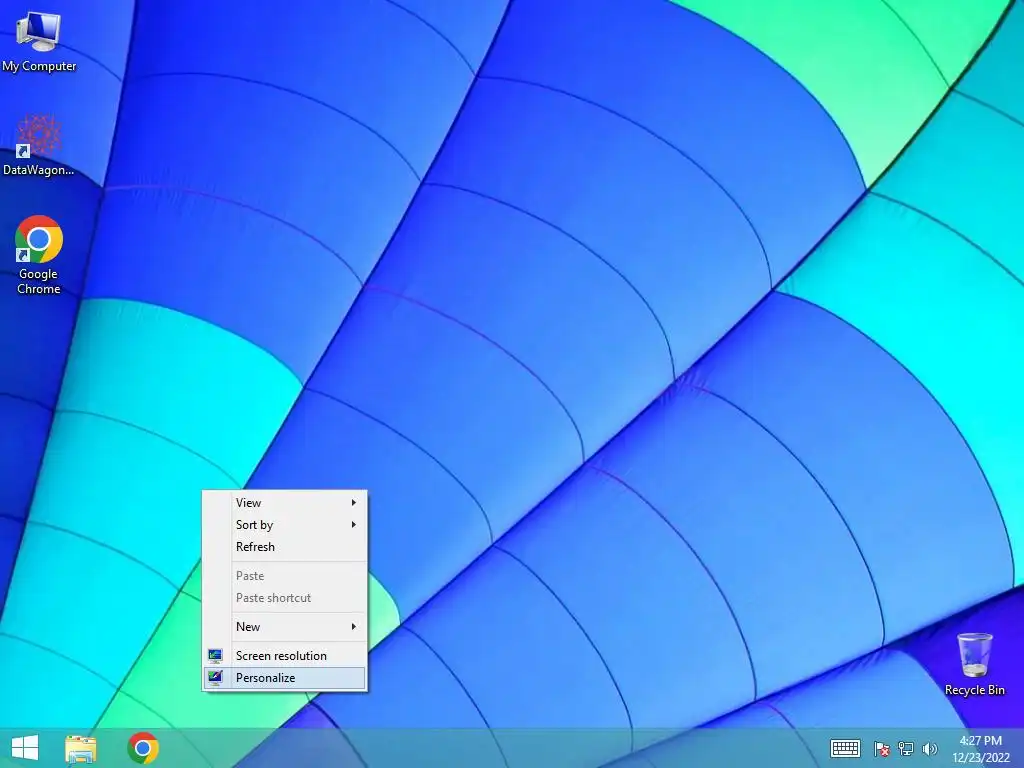The height and width of the screenshot is (768, 1024).
Task: Open the New submenu
Action: point(285,626)
